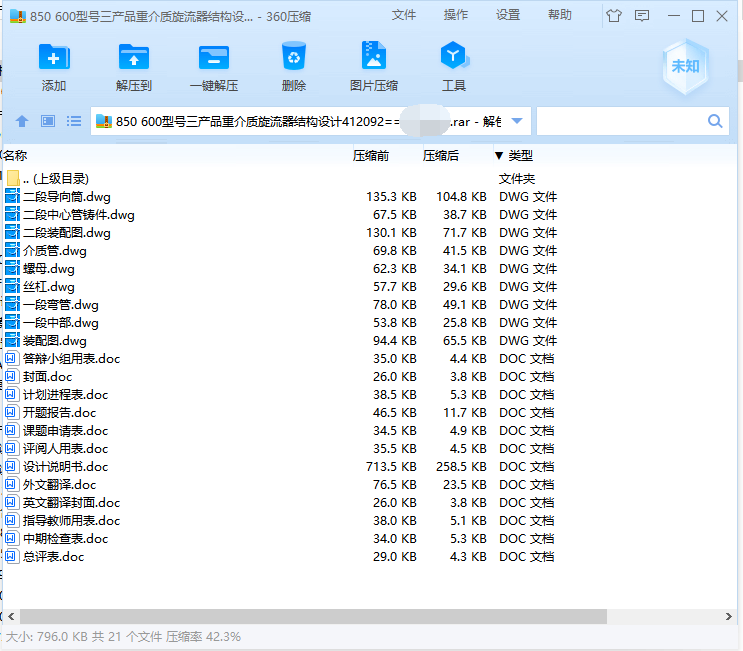The height and width of the screenshot is (651, 743).
Task: Open the 设置 menu
Action: point(508,15)
